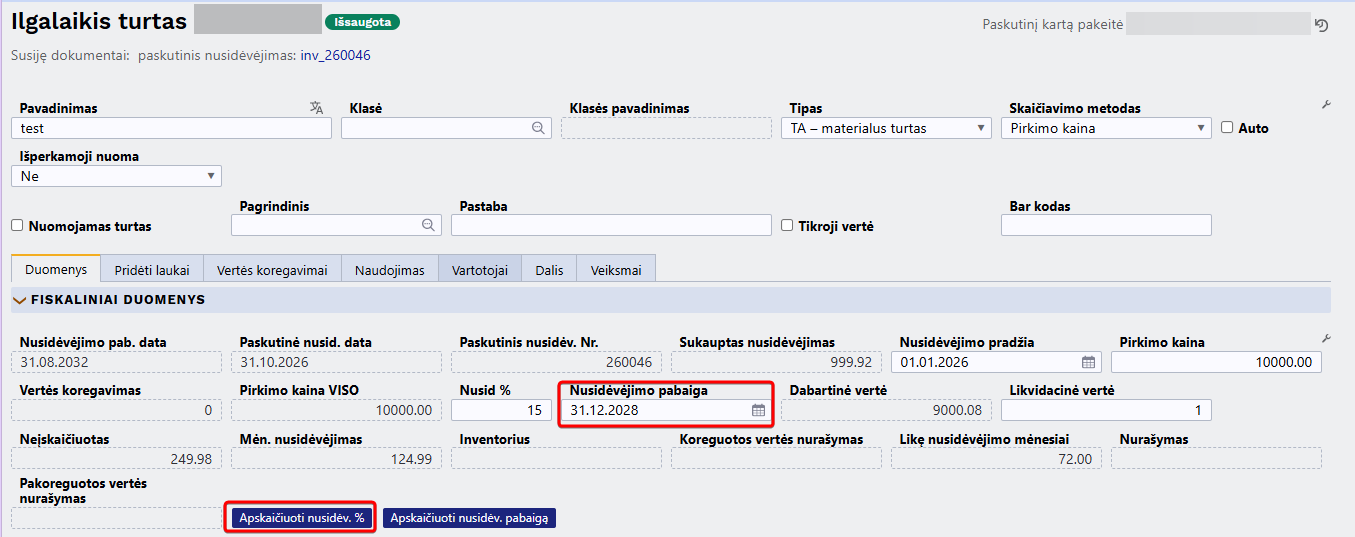This screenshot has width=1355, height=537.
Task: Open the Išperkamoji nuoma dropdown
Action: click(x=116, y=176)
